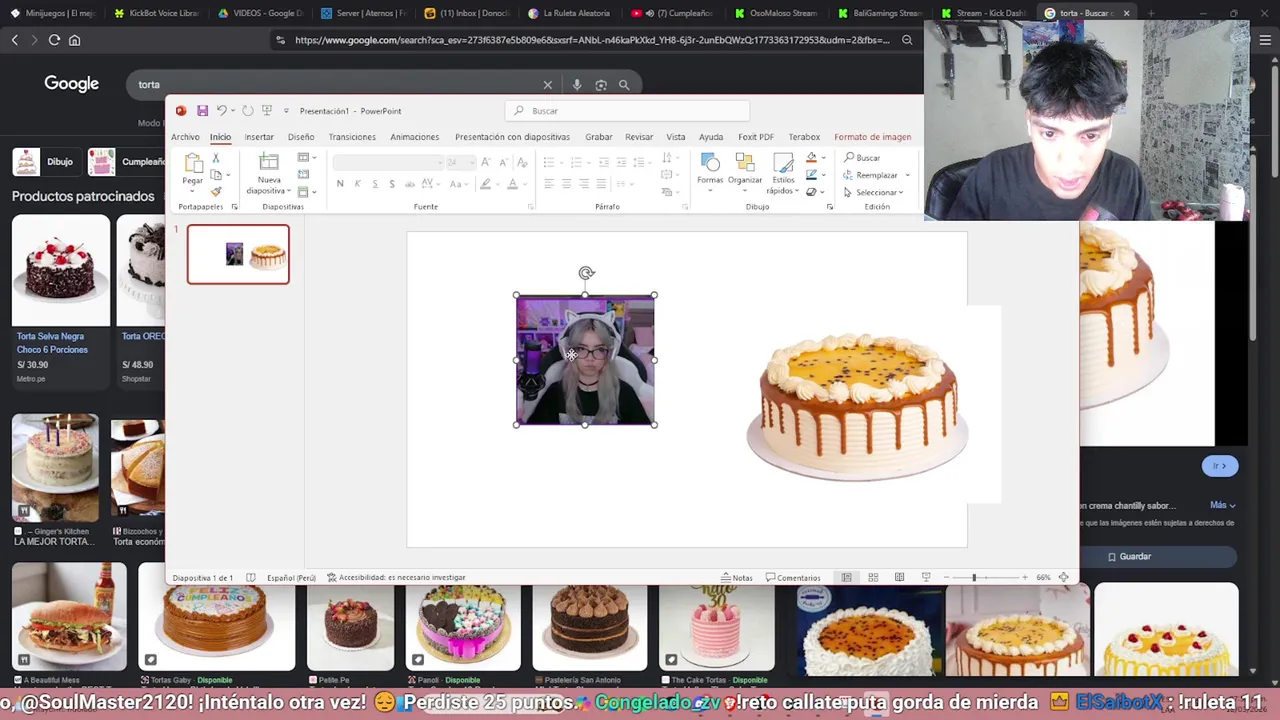This screenshot has height=720, width=1280.
Task: Switch to Slide Sorter view icon
Action: (x=873, y=577)
